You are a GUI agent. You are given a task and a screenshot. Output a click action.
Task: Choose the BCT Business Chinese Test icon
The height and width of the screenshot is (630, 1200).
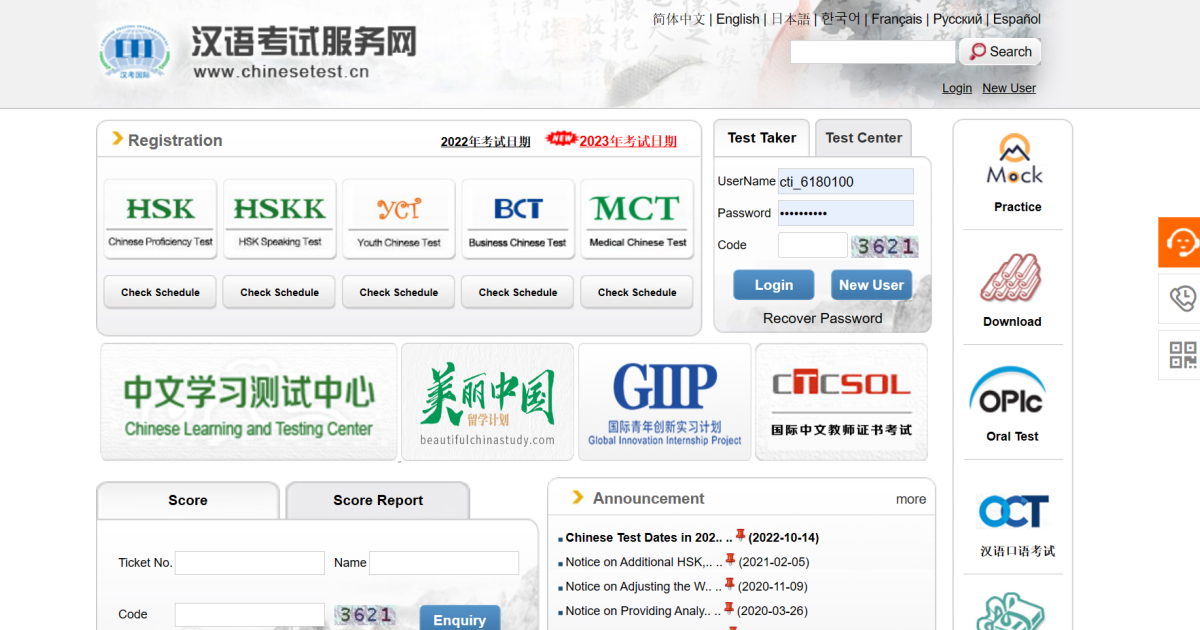pos(517,219)
